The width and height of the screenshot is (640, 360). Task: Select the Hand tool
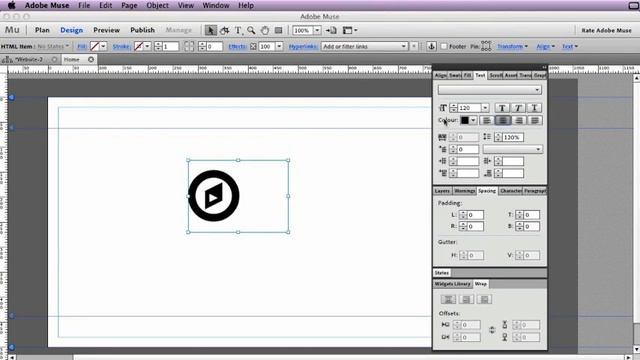265,30
